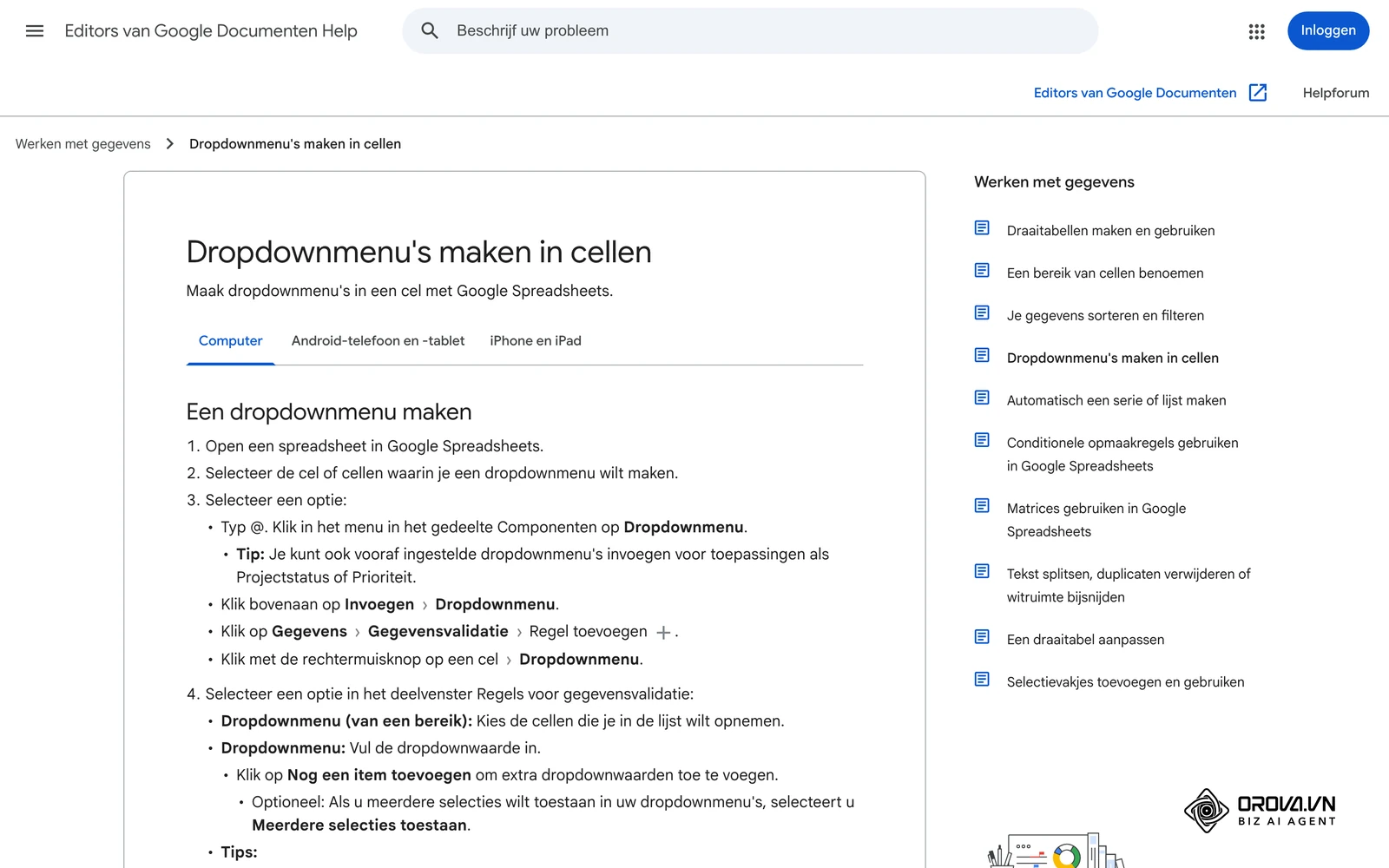Open Selectievakjes toevoegen en gebruiken article

pos(1125,682)
